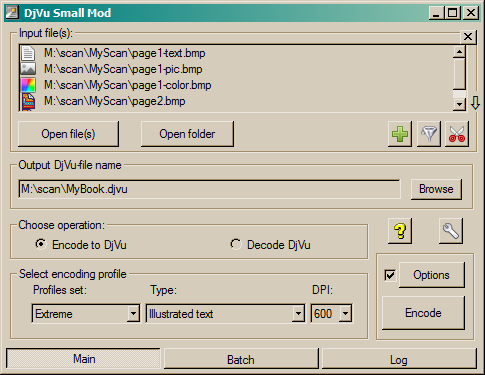Screen dimensions: 485x375
Task: Close the DjVu Small Mod window
Action: click(x=471, y=13)
